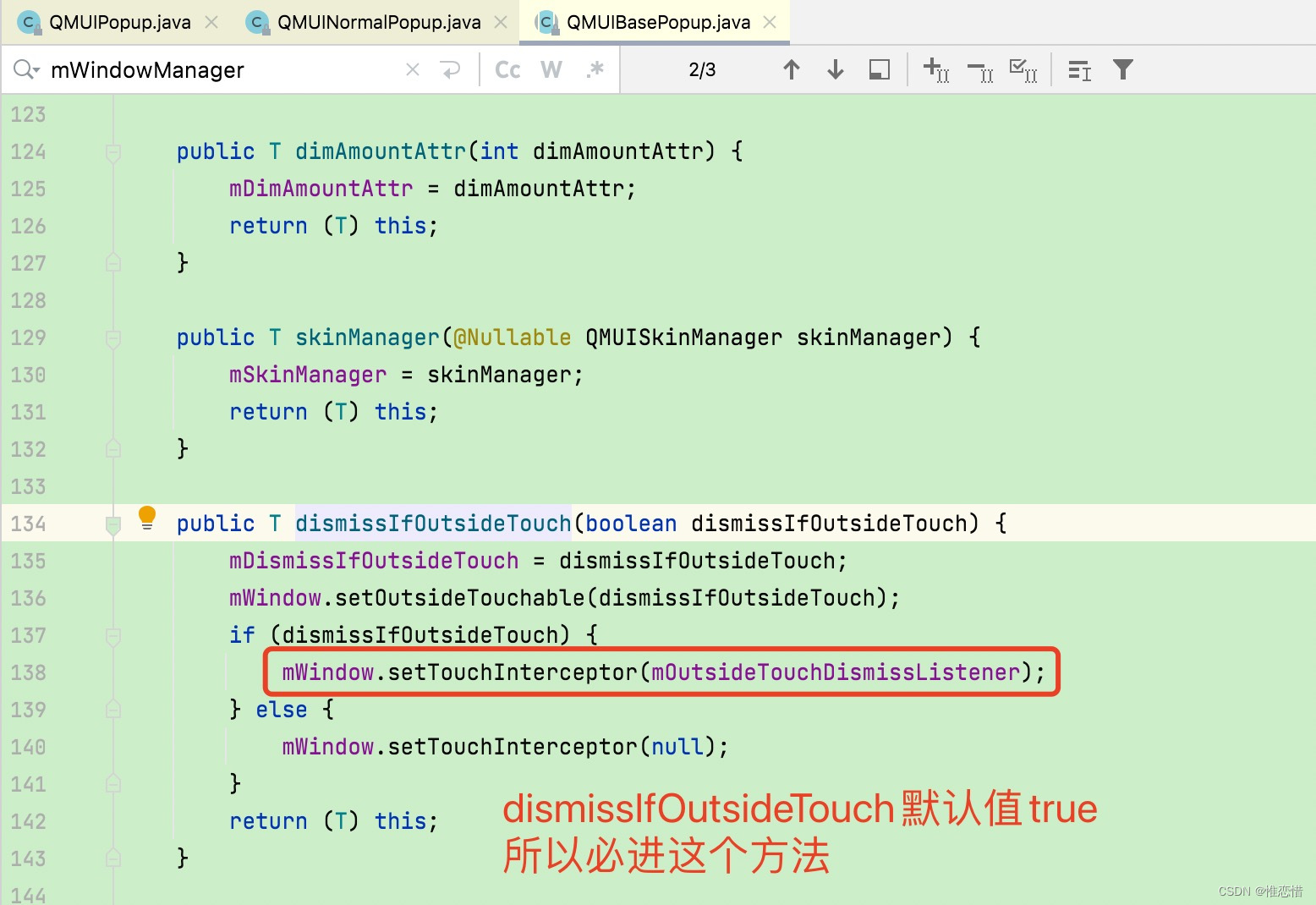Screen dimensions: 1316x905
Task: Click the dismissIfOutsideTouch method name
Action: pos(433,524)
